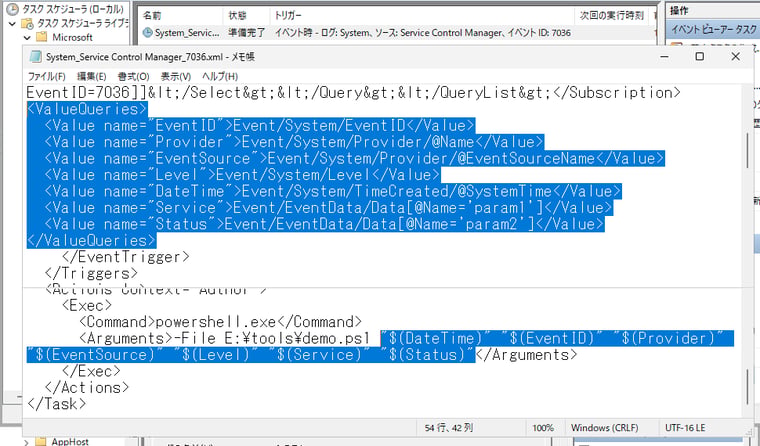Viewport: 760px width, 446px height.
Task: Click the タスク スケジューラ ライブラリ folder icon
Action: pyautogui.click(x=27, y=23)
